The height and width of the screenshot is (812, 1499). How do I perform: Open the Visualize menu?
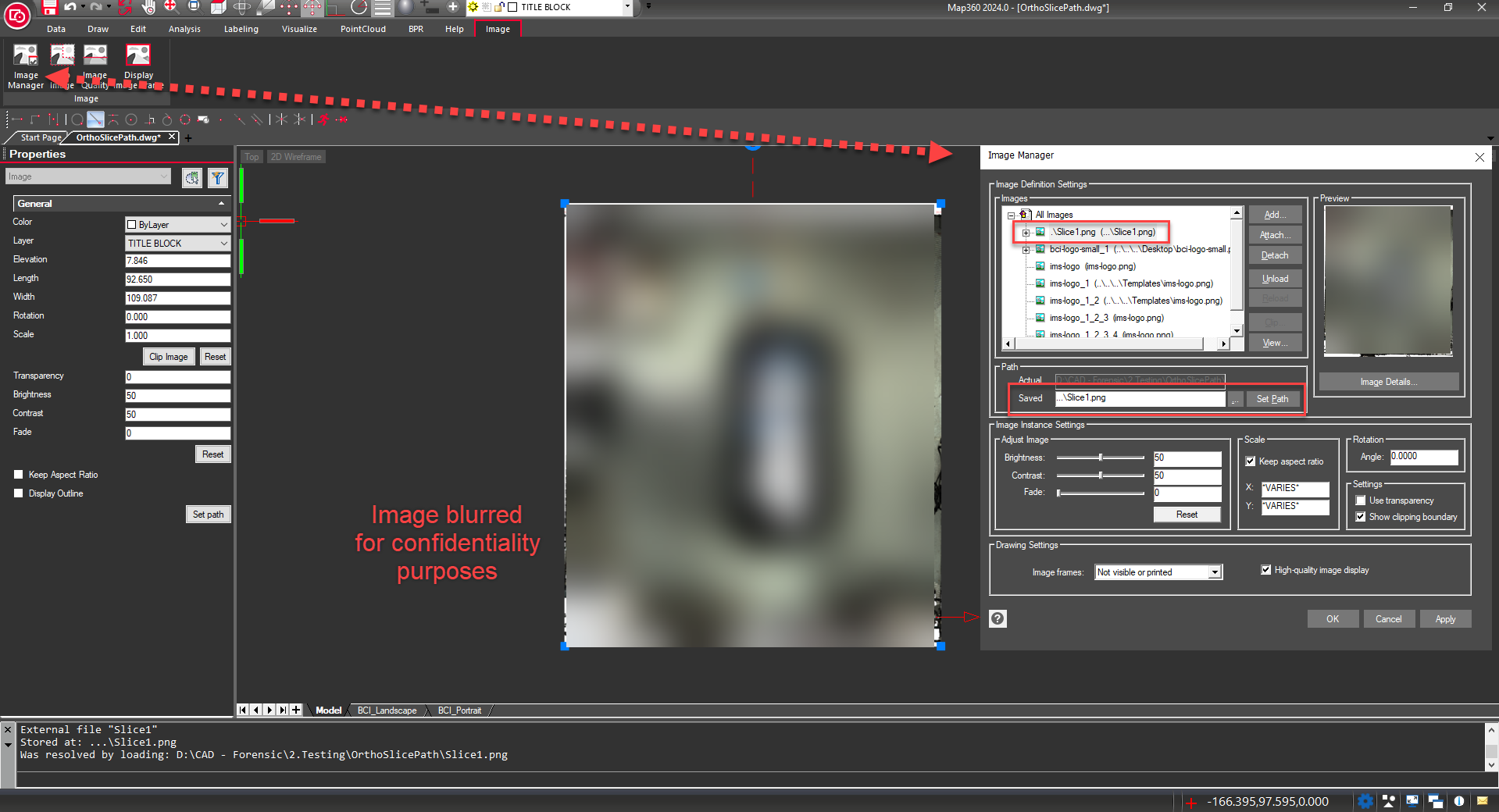pyautogui.click(x=300, y=29)
